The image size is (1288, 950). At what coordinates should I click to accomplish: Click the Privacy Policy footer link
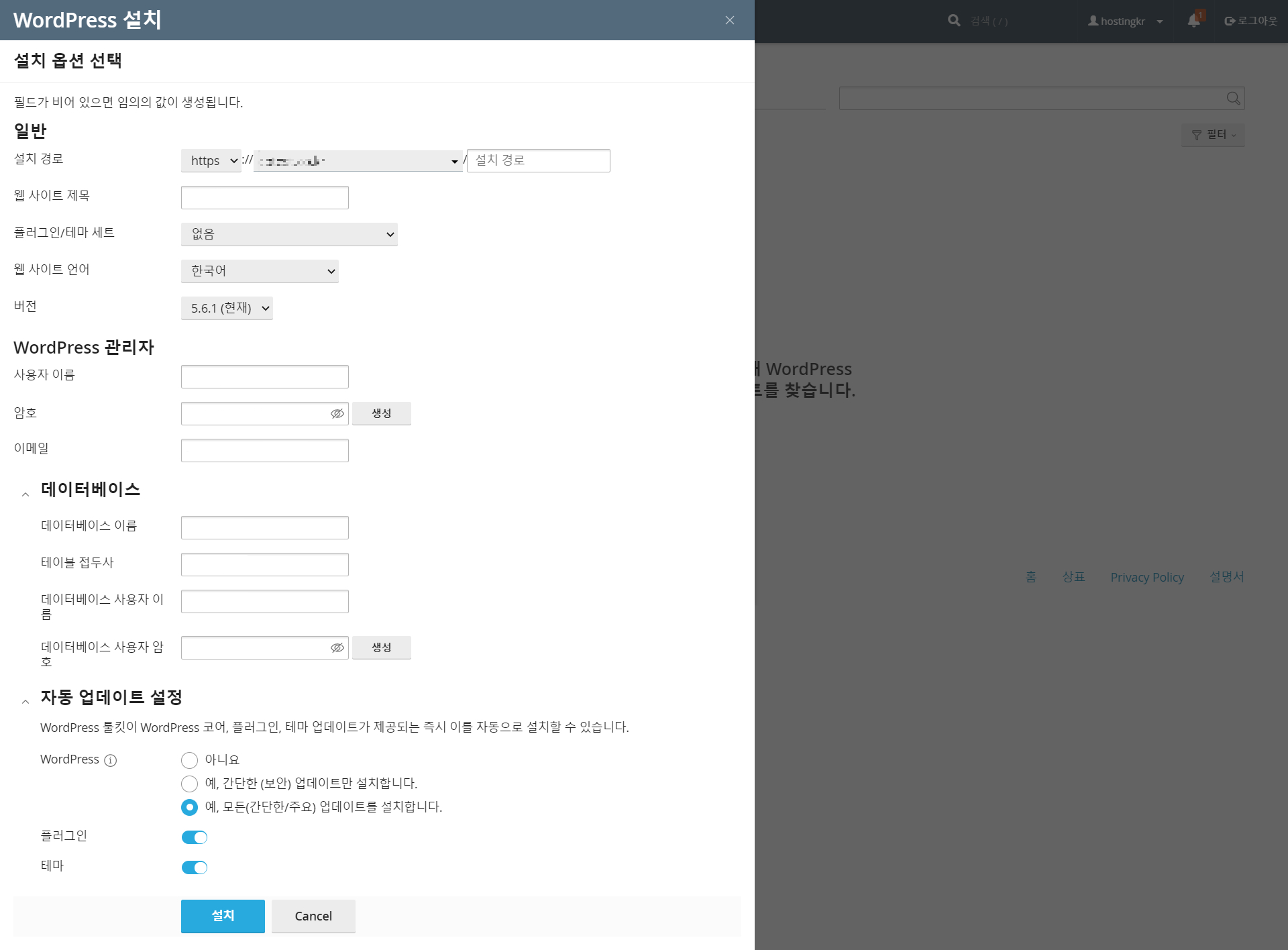[x=1147, y=577]
